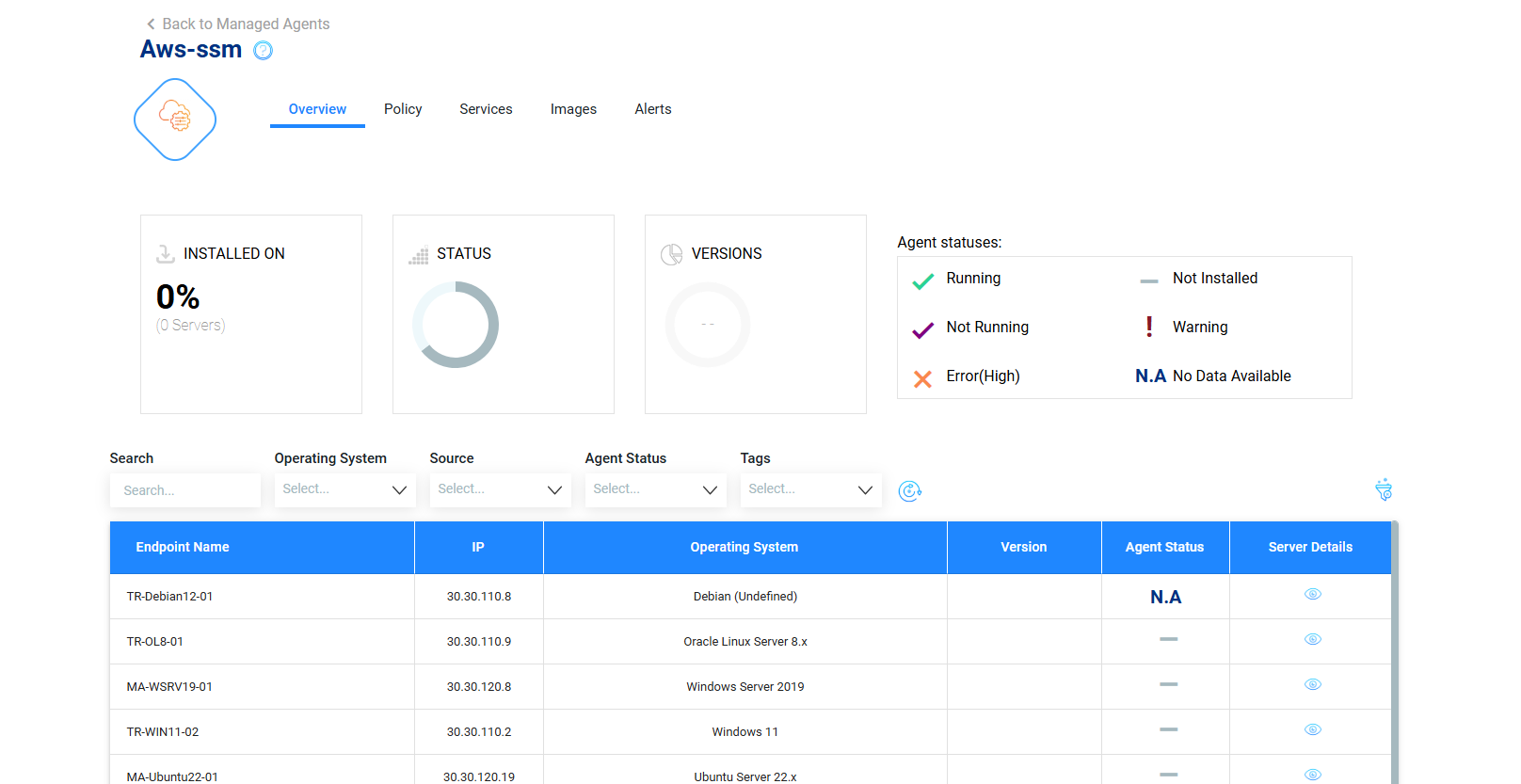Open server details eye icon for MA-WSRV19-01

1312,685
